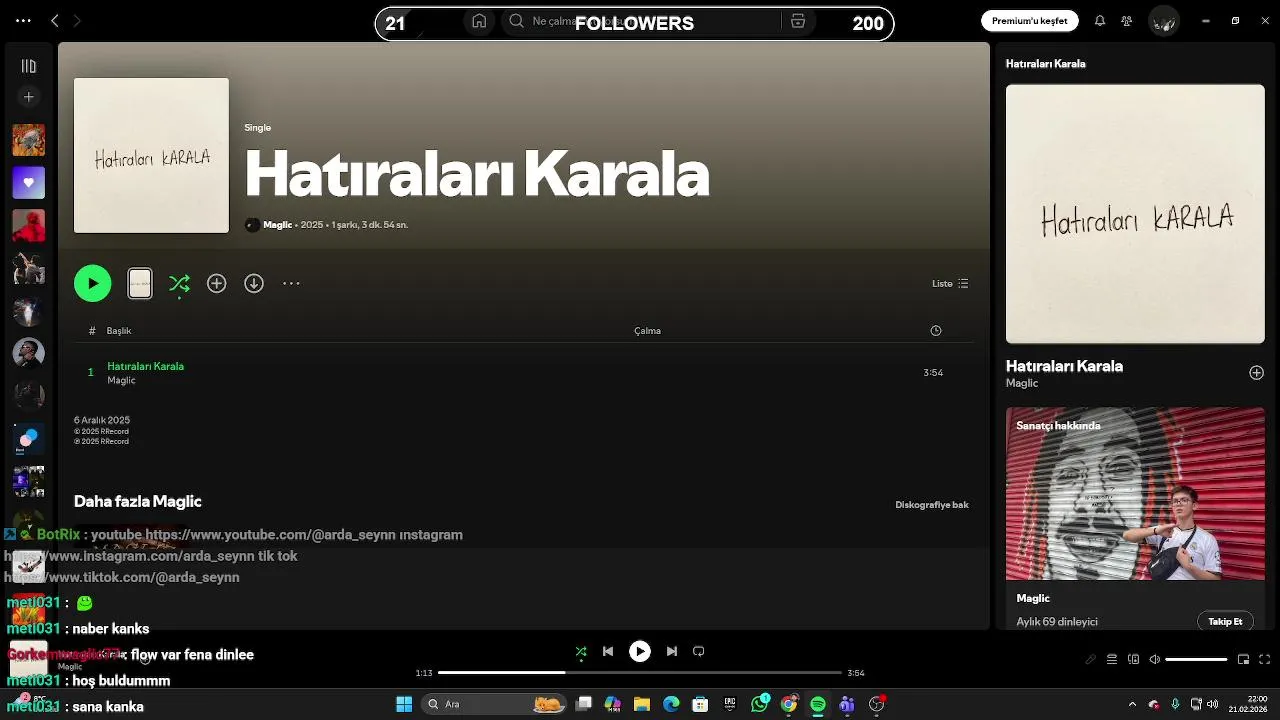Image resolution: width=1280 pixels, height=720 pixels.
Task: Open the friend activity icon
Action: (1127, 20)
